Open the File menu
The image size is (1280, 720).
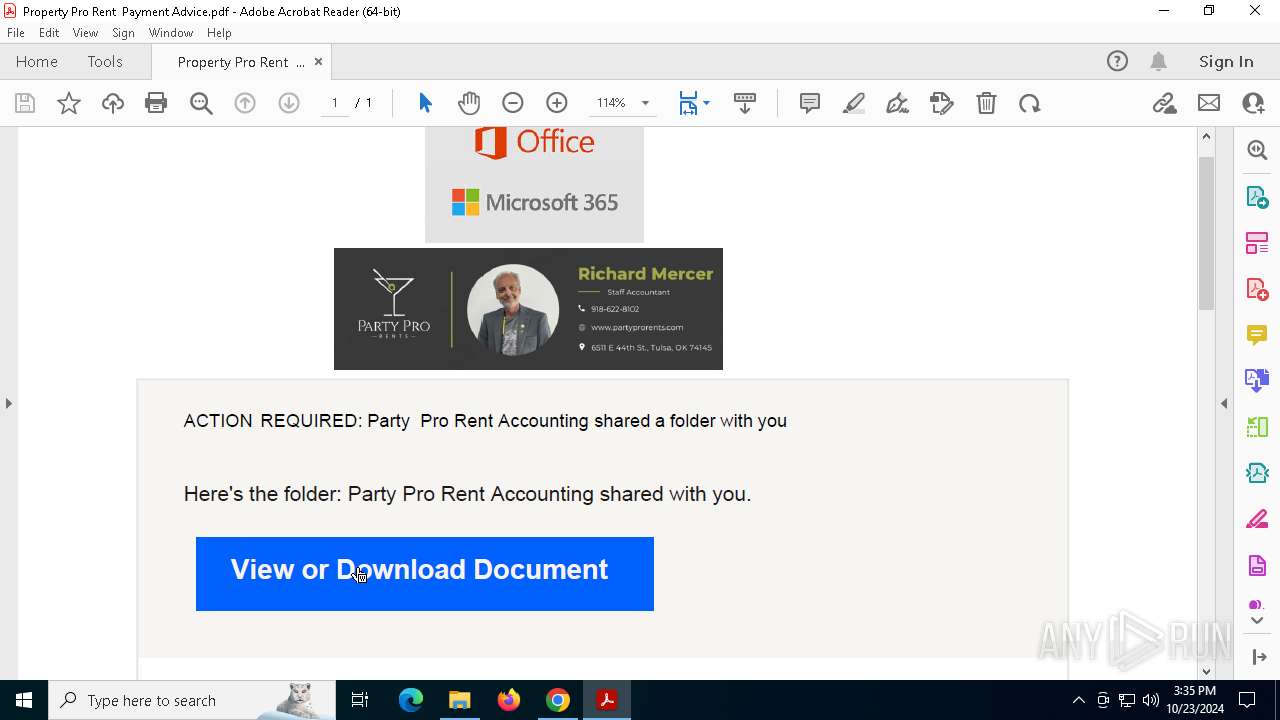pos(16,33)
